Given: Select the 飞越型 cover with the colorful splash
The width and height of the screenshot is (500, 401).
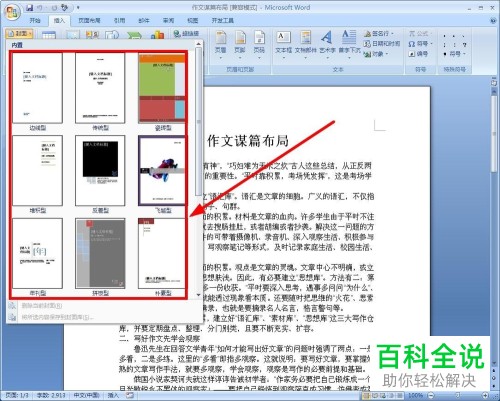Looking at the screenshot, I should 162,171.
